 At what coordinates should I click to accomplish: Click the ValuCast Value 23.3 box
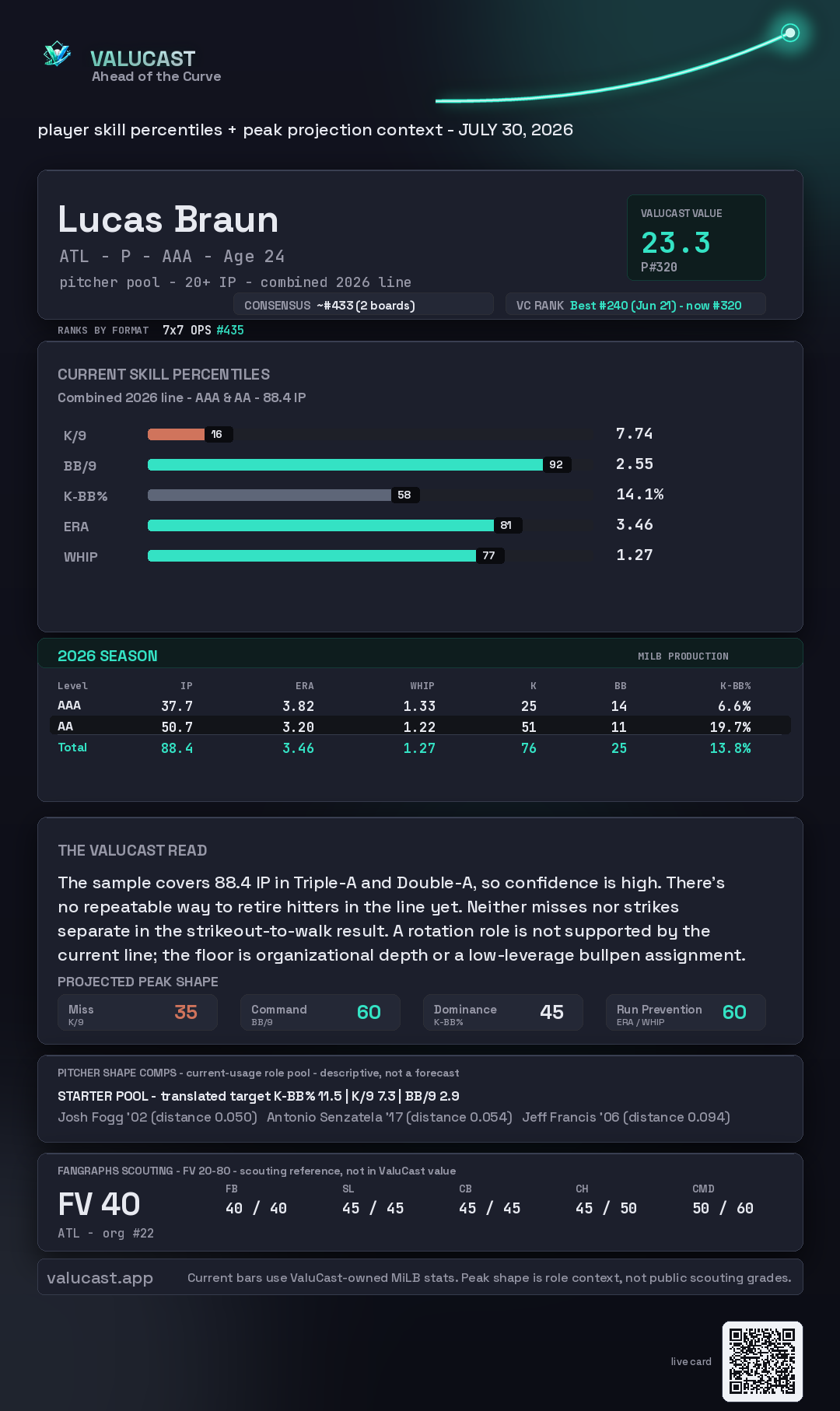(x=696, y=237)
